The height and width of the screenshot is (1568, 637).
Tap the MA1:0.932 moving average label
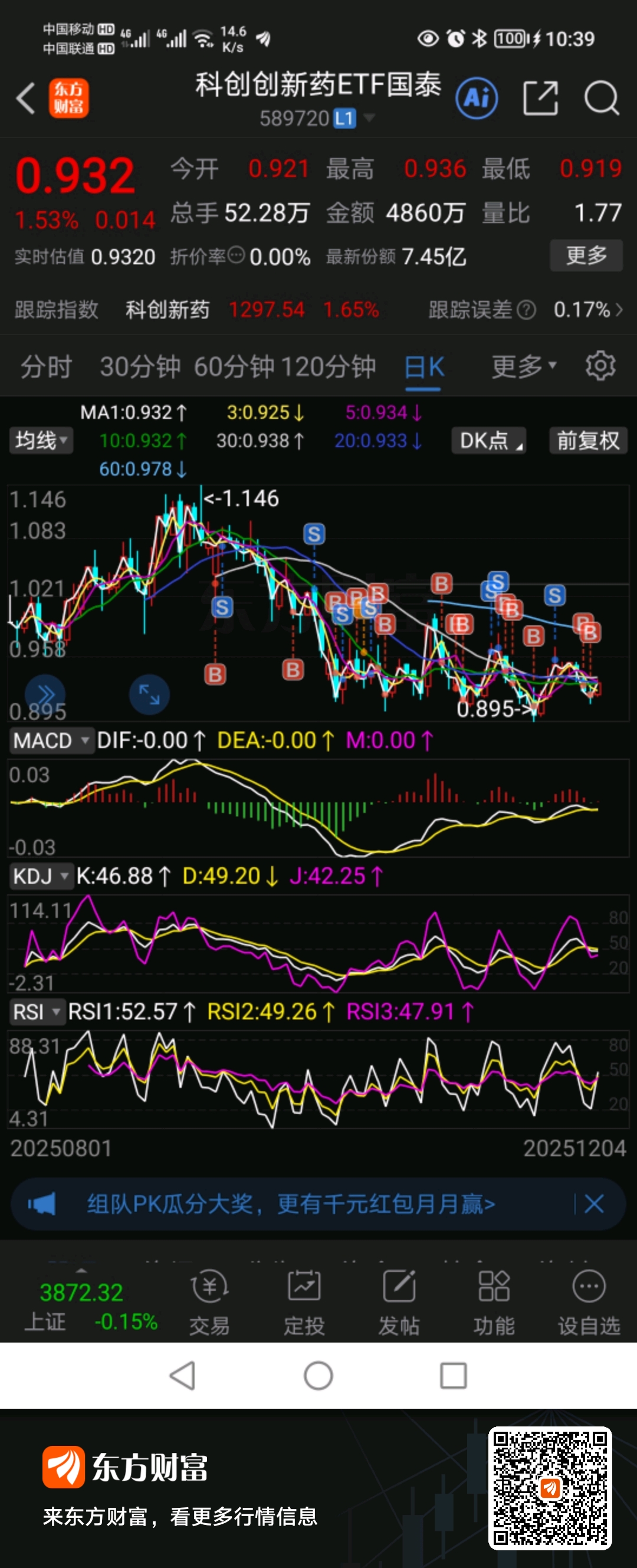pyautogui.click(x=134, y=413)
